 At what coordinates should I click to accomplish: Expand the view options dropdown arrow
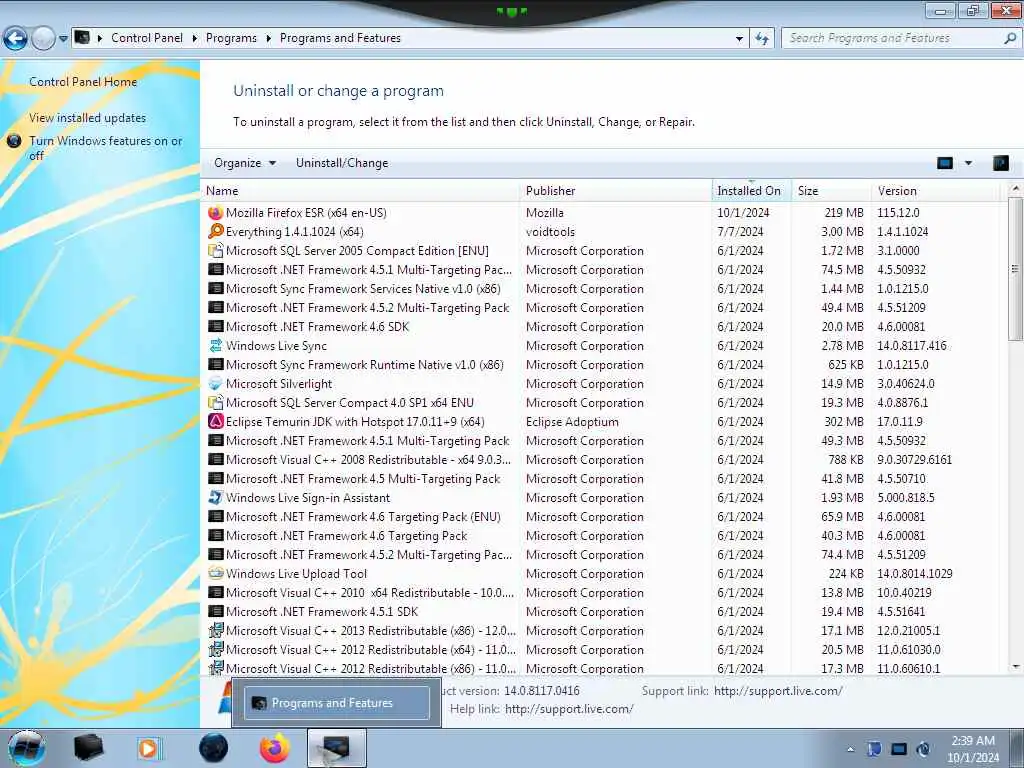click(968, 163)
